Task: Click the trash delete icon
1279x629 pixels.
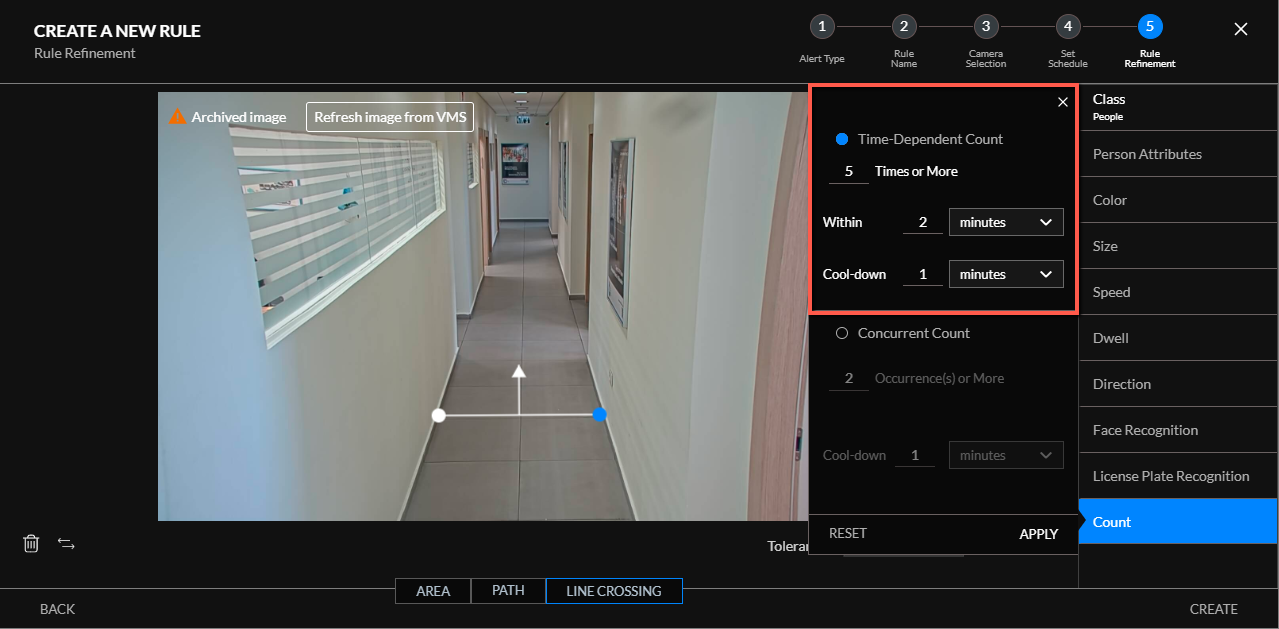Action: pos(31,543)
